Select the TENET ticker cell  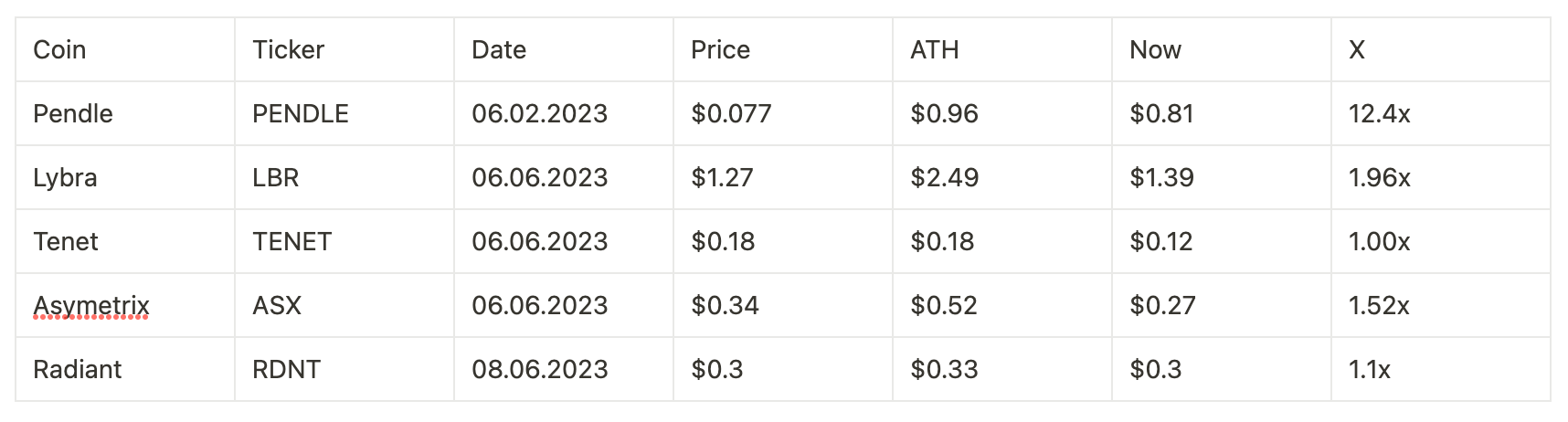(344, 241)
